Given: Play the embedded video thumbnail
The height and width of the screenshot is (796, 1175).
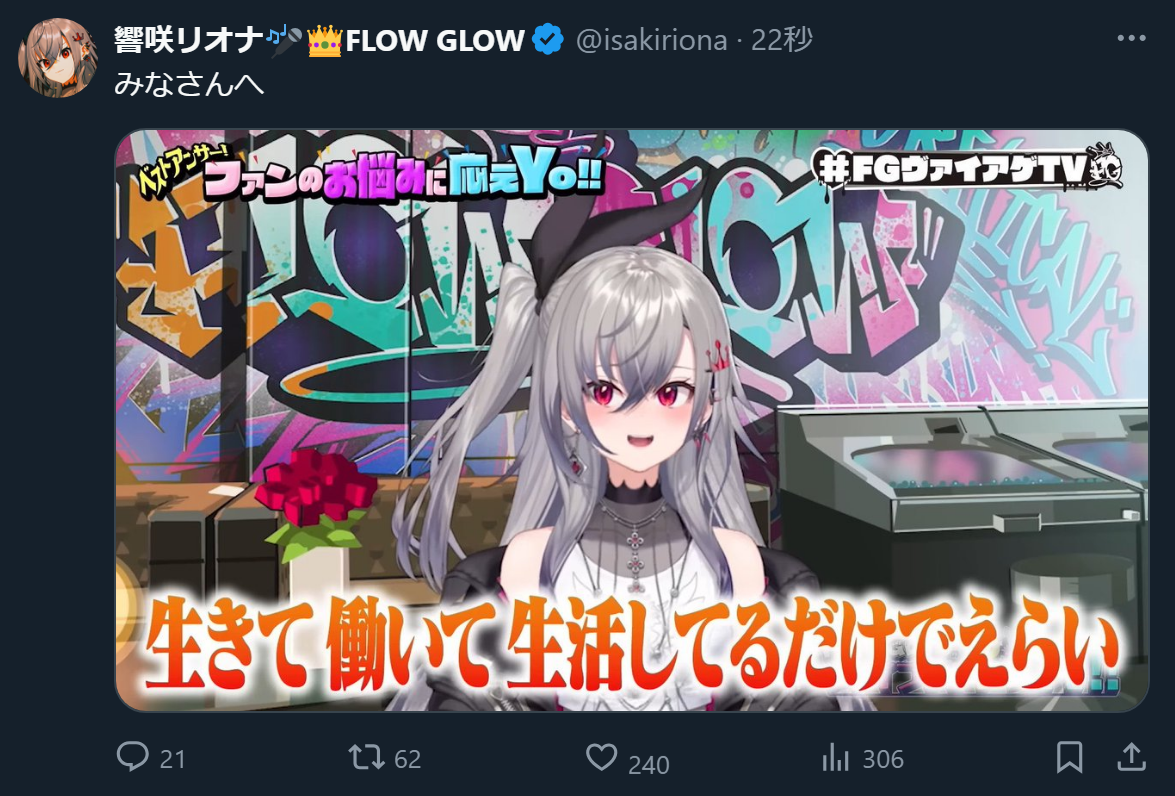Looking at the screenshot, I should pos(632,420).
